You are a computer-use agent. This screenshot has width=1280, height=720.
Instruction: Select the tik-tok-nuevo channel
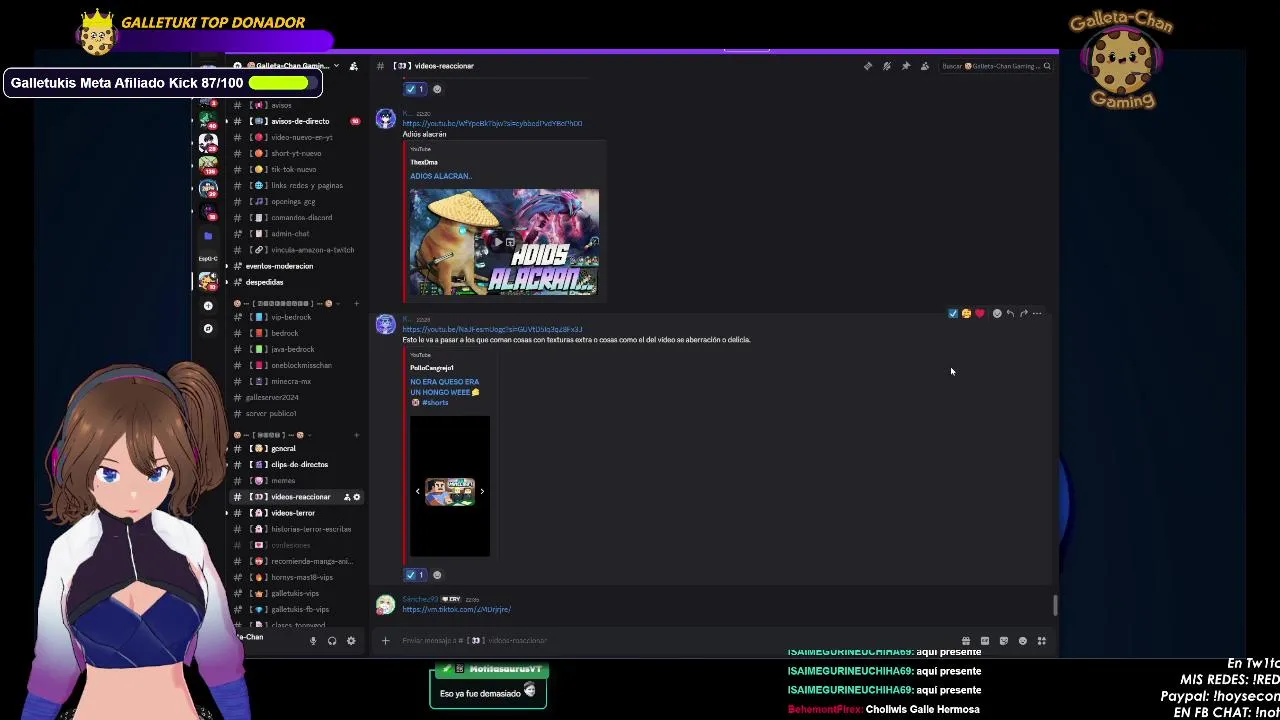(295, 169)
